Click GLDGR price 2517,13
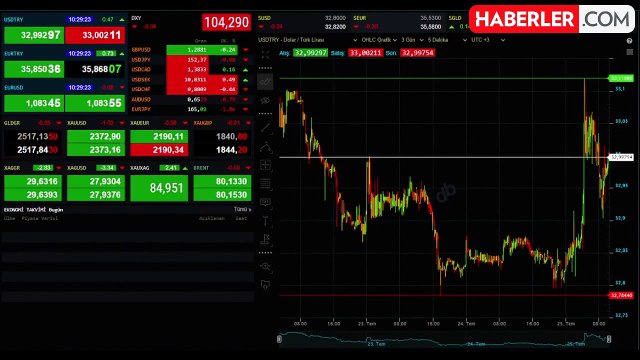The height and width of the screenshot is (360, 640). click(x=33, y=136)
